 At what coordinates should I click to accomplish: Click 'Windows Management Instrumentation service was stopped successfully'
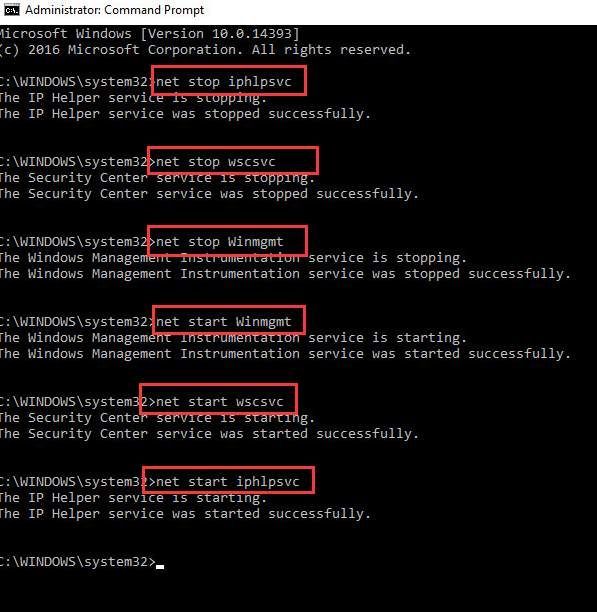tap(285, 274)
